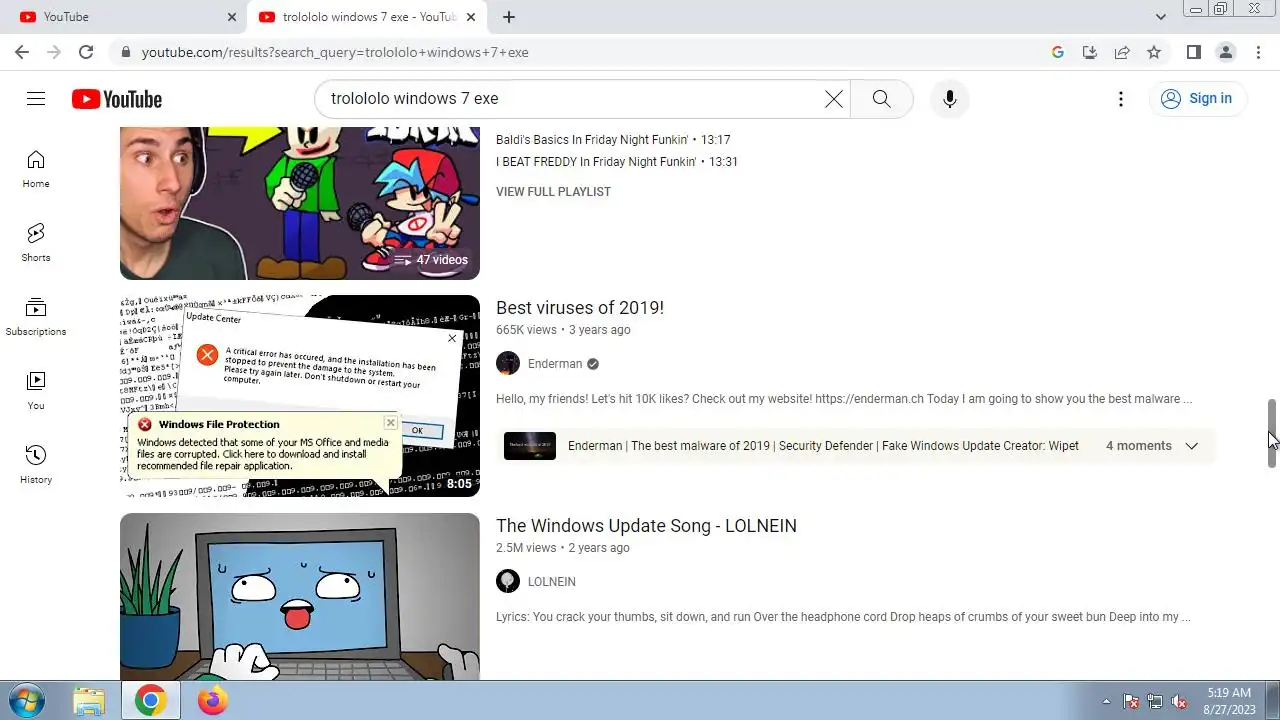Viewport: 1280px width, 720px height.
Task: Open Shorts in sidebar
Action: pyautogui.click(x=36, y=243)
